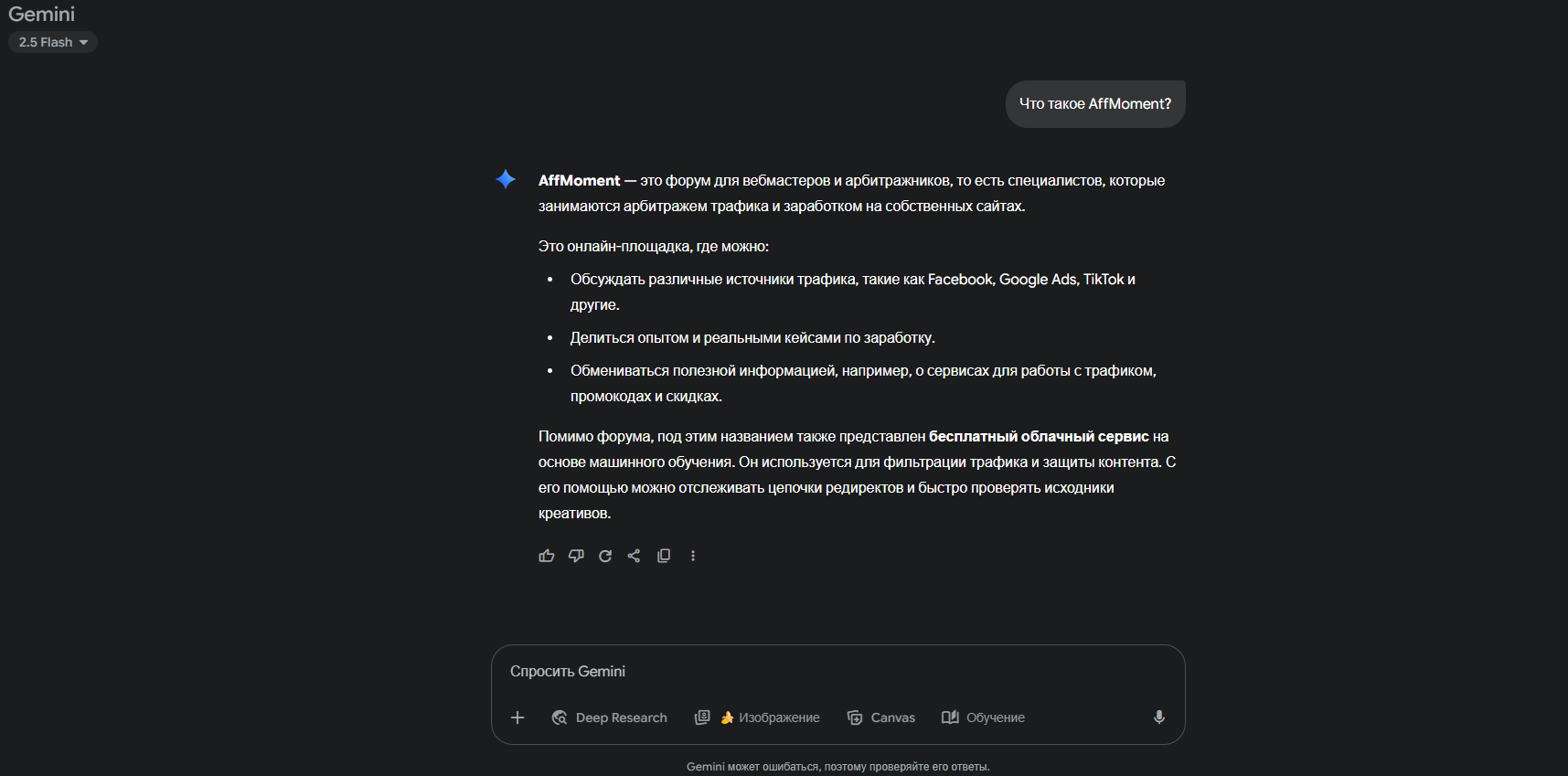This screenshot has height=776, width=1568.
Task: Share the response via the share icon
Action: [635, 556]
